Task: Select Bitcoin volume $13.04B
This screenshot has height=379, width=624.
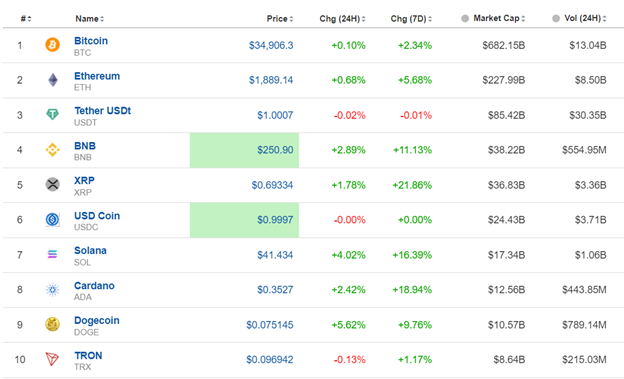Action: 588,45
